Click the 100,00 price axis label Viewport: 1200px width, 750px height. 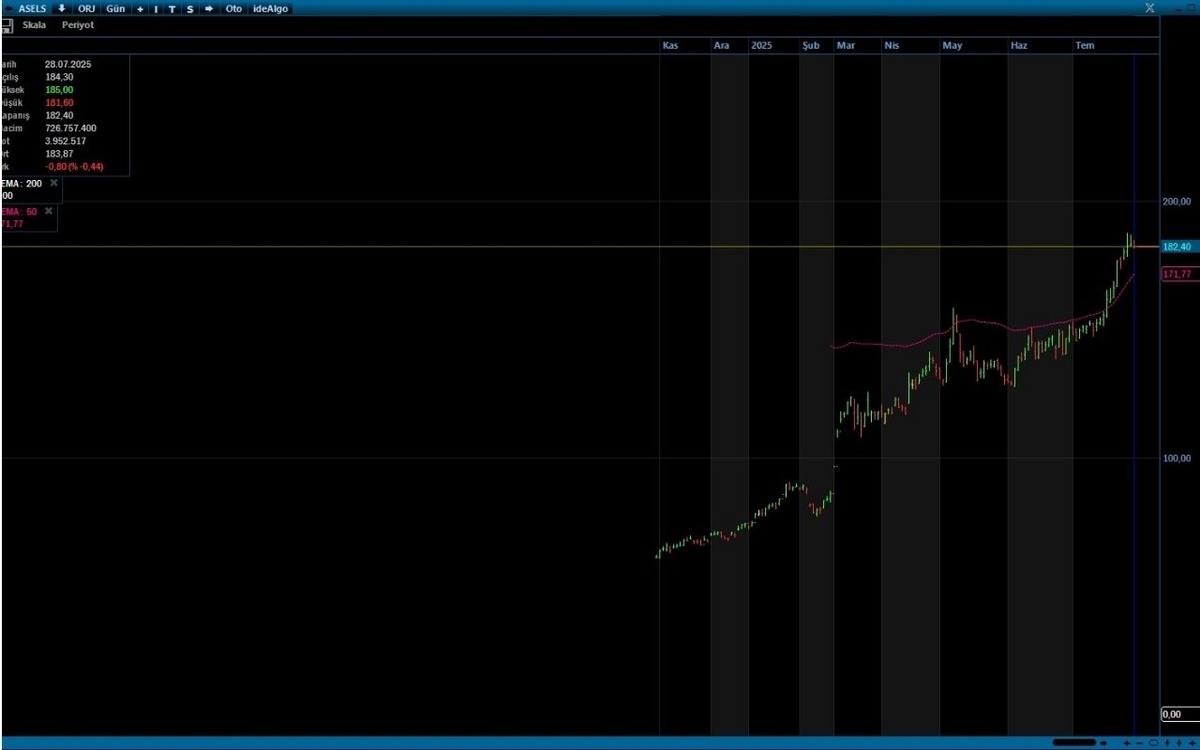click(1177, 458)
